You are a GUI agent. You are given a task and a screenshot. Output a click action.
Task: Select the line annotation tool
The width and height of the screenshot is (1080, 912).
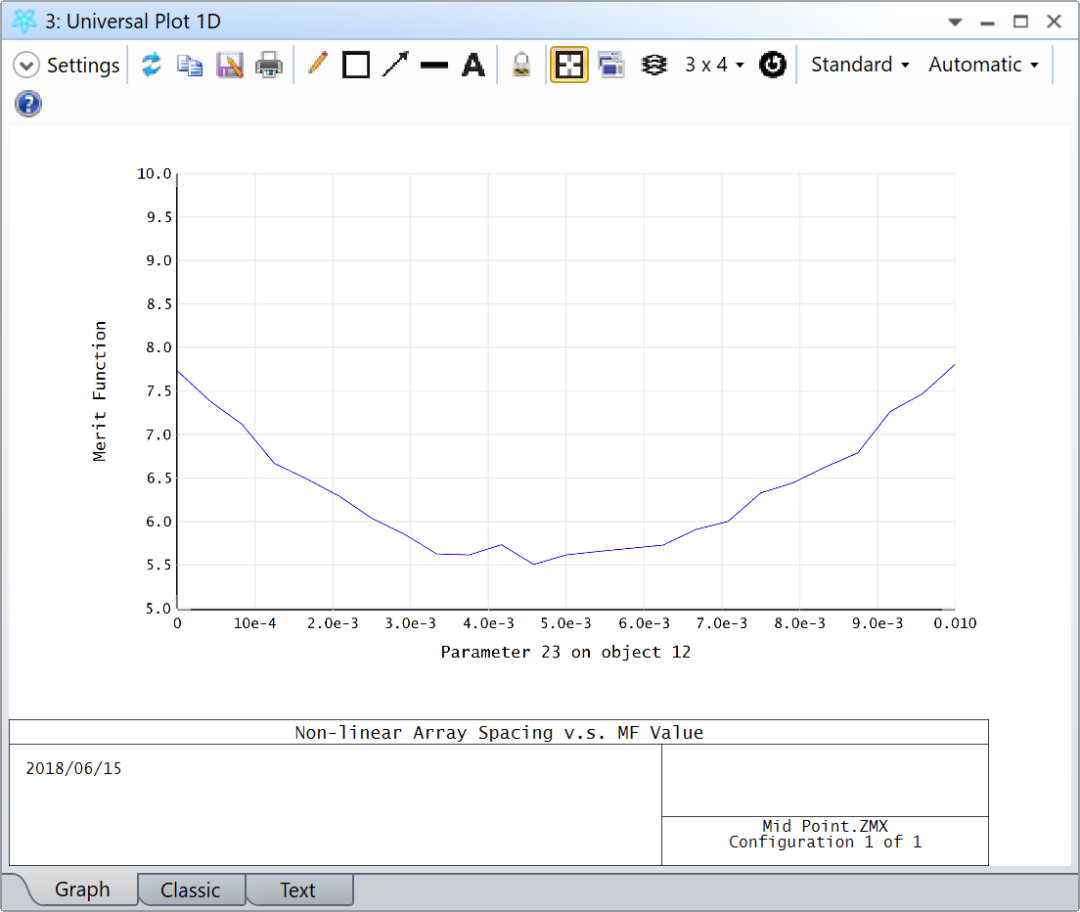click(318, 64)
